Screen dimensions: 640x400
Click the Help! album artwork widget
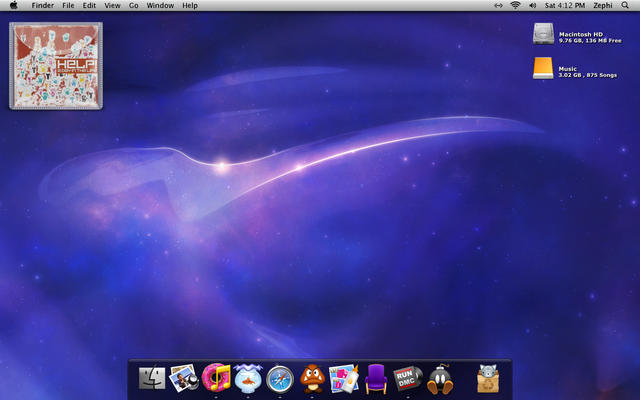click(56, 65)
